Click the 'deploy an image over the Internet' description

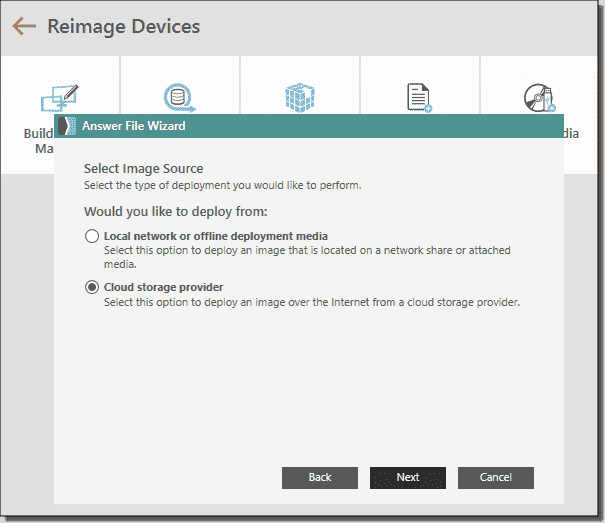[312, 302]
